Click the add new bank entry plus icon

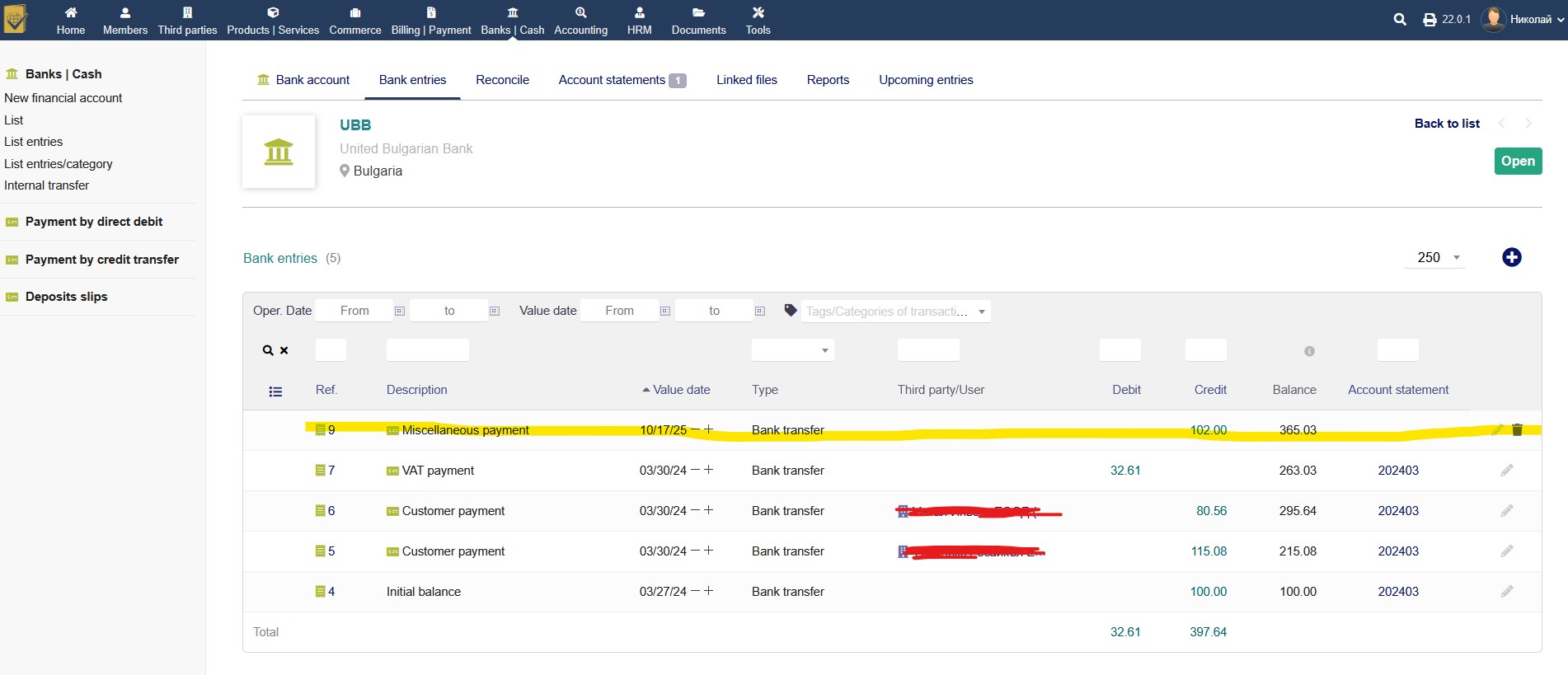1511,258
